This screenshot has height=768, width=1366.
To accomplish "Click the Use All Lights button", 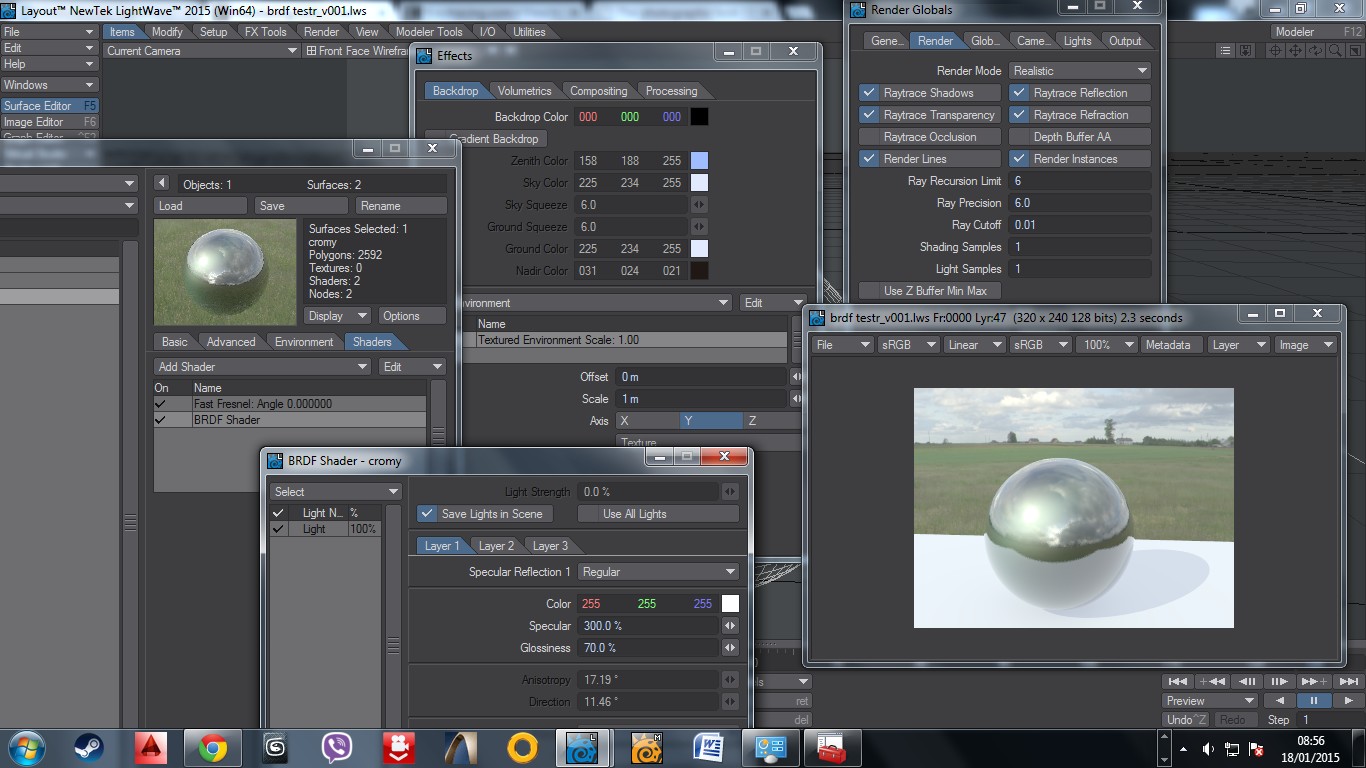I will pyautogui.click(x=658, y=514).
